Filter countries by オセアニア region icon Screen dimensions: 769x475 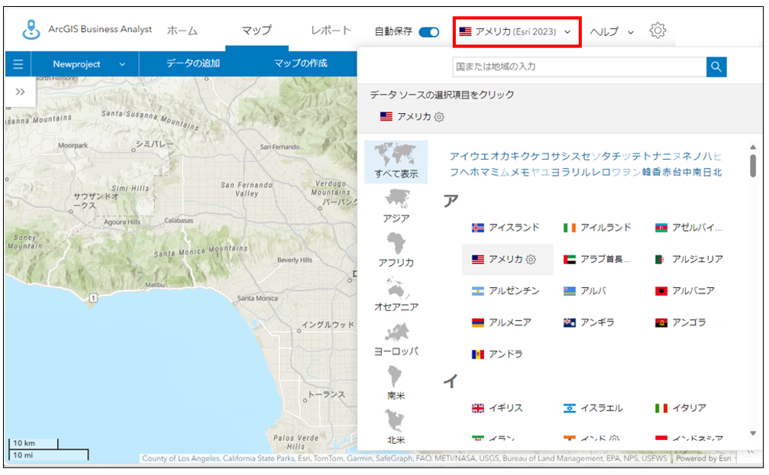pos(396,295)
